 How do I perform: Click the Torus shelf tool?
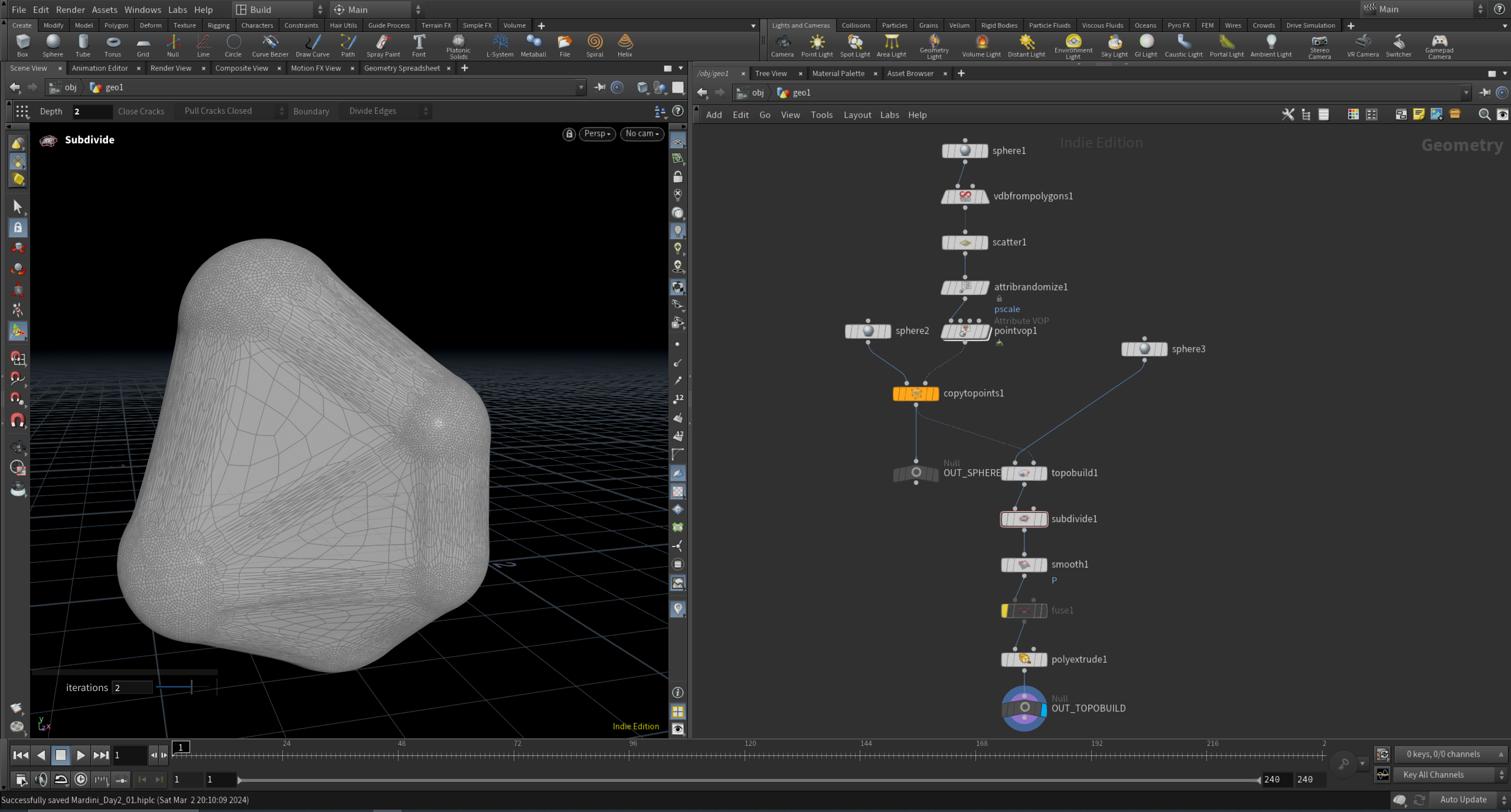[x=113, y=45]
